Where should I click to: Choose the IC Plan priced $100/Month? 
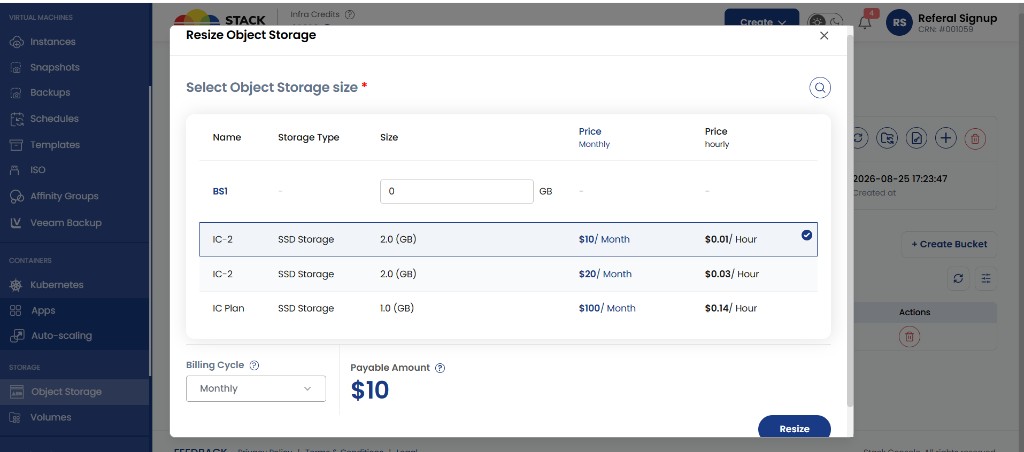(x=508, y=308)
